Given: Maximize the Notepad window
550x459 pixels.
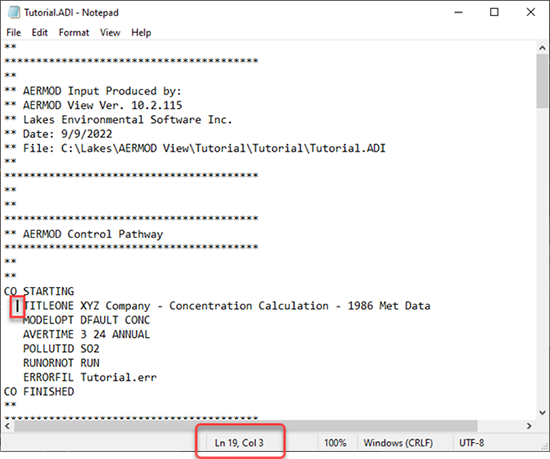Looking at the screenshot, I should [494, 12].
